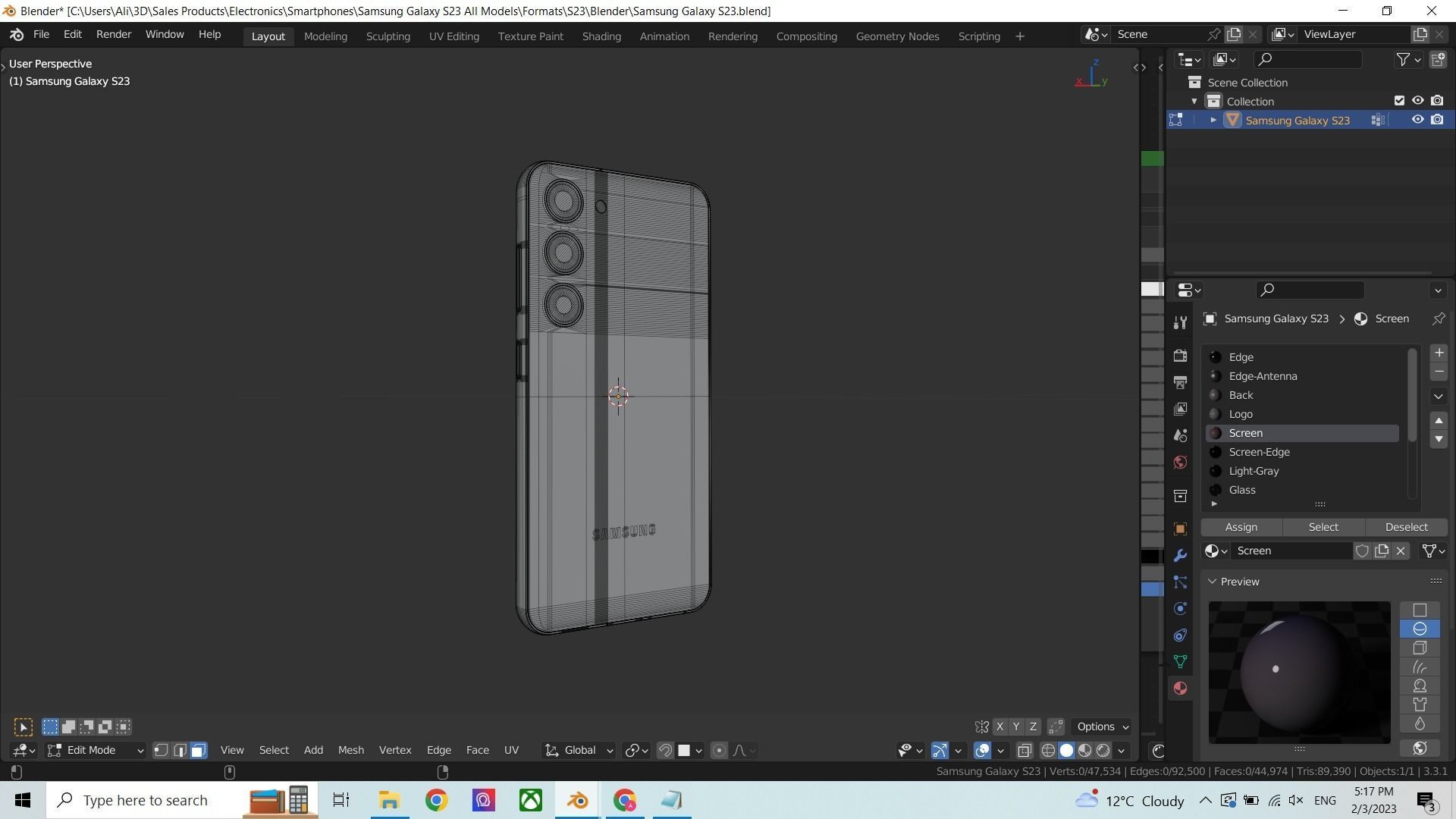Switch to material preview shading
The width and height of the screenshot is (1456, 819).
pyautogui.click(x=1085, y=750)
